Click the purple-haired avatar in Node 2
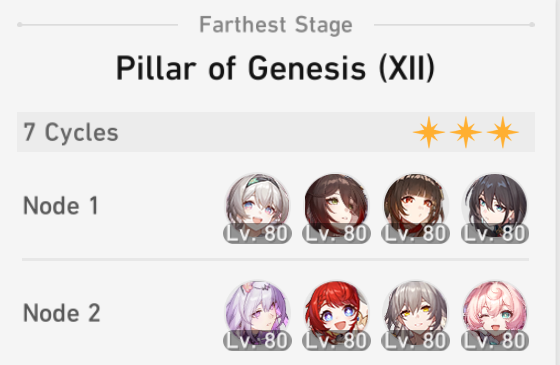Screen dimensions: 560x365 (258, 312)
